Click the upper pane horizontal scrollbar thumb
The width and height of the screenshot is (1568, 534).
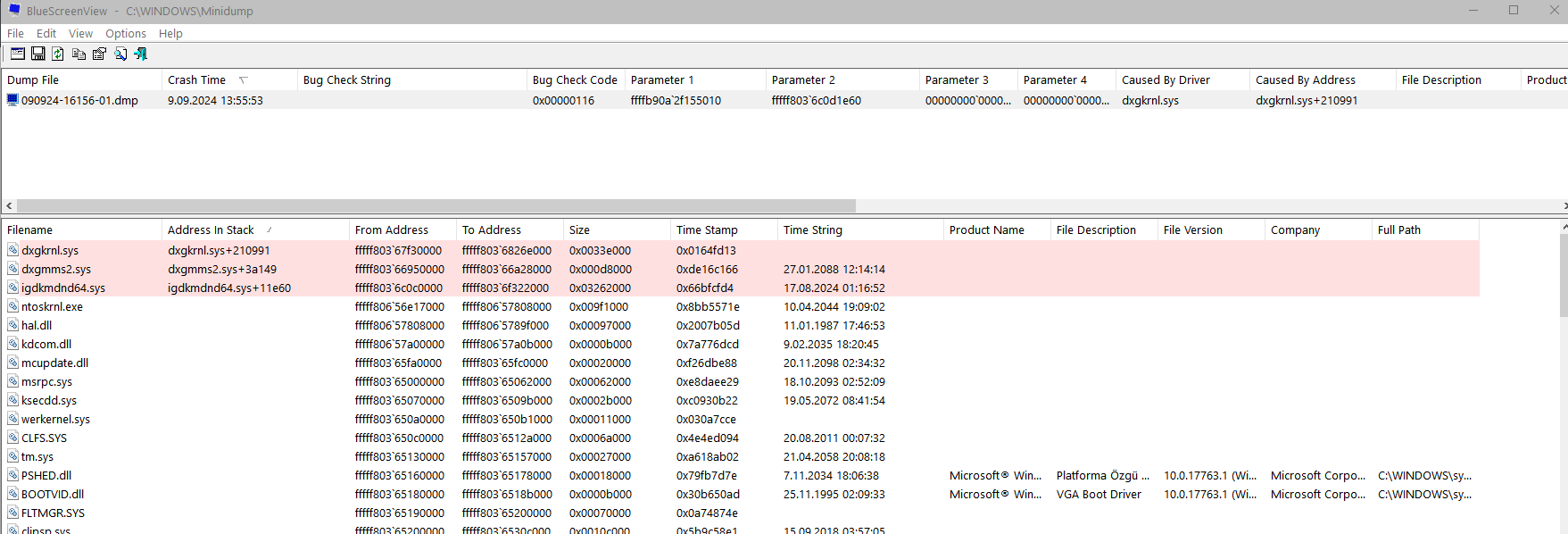(x=436, y=205)
